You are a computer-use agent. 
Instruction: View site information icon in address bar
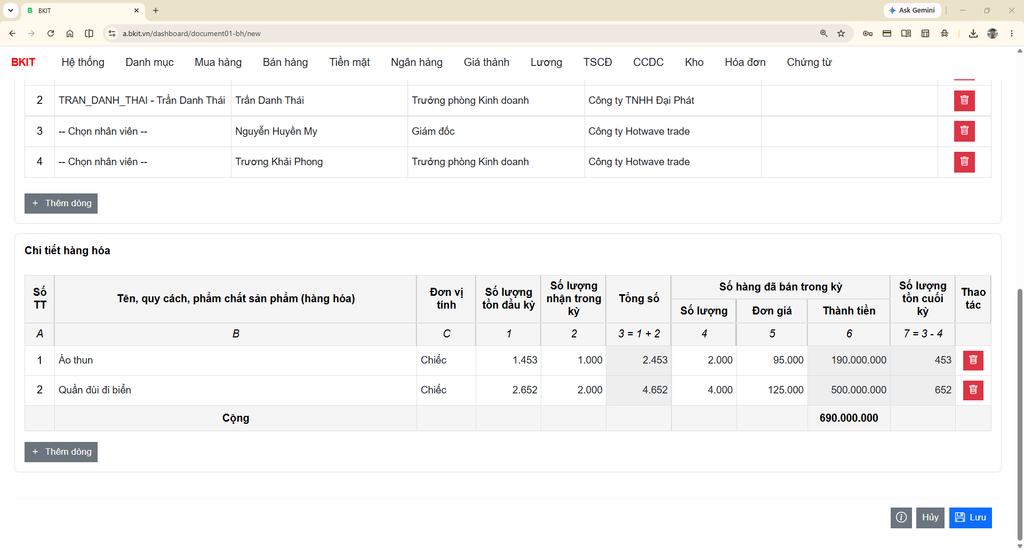point(112,33)
